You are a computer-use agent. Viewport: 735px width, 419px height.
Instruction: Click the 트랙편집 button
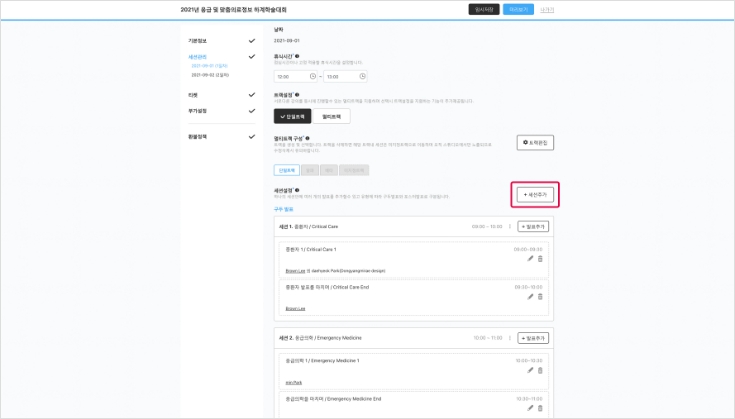click(x=535, y=143)
